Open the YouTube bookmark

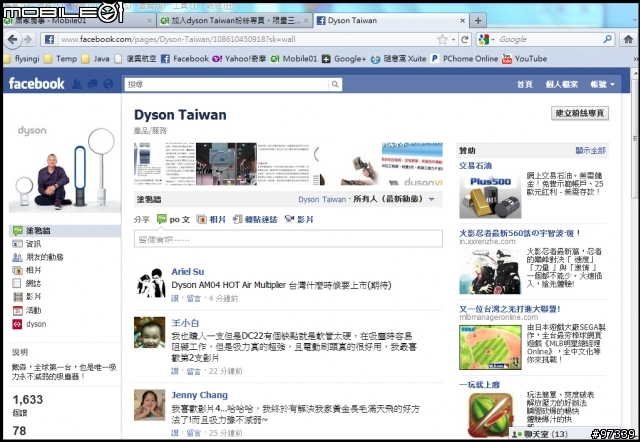524,59
